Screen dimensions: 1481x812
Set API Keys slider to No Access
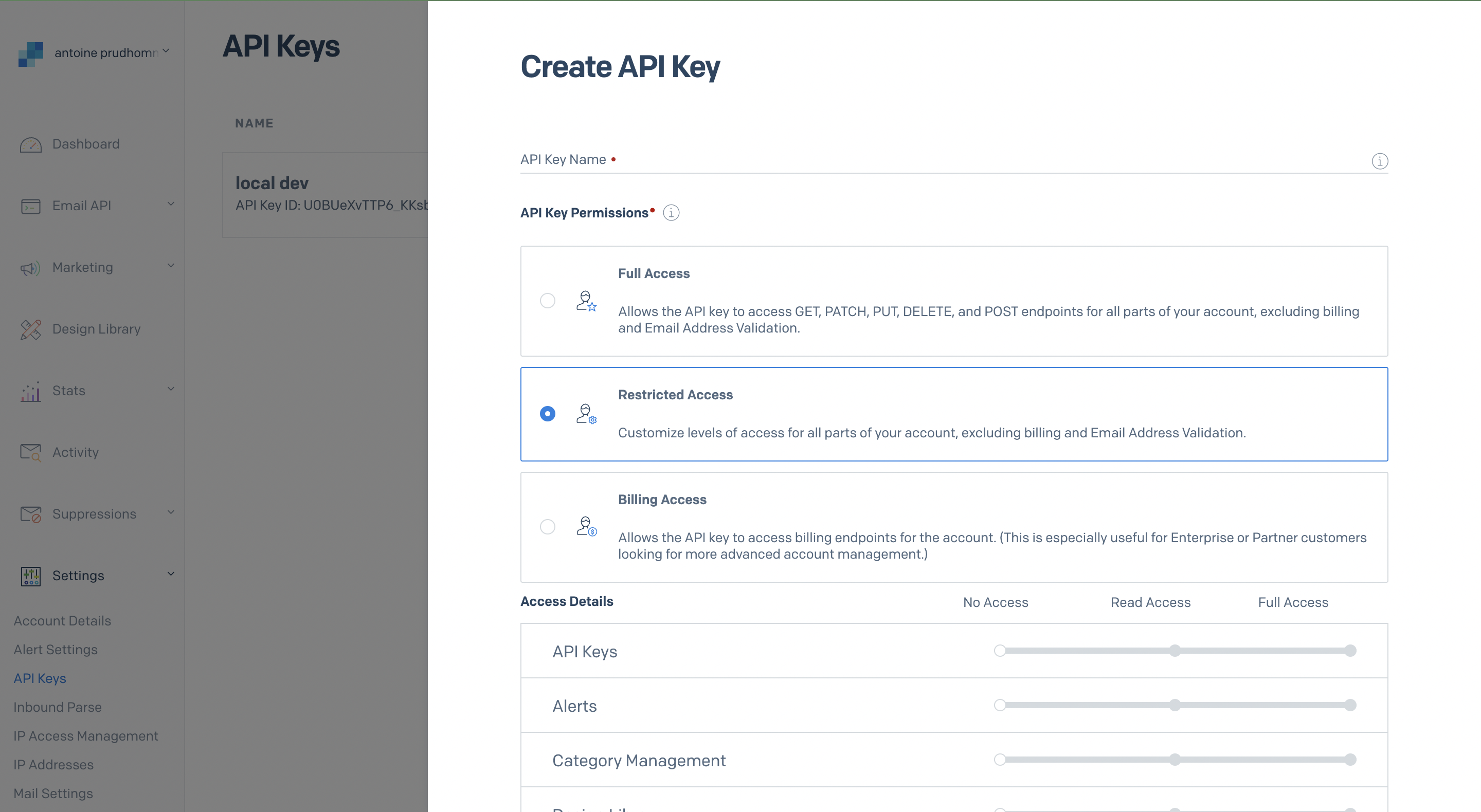point(1000,651)
